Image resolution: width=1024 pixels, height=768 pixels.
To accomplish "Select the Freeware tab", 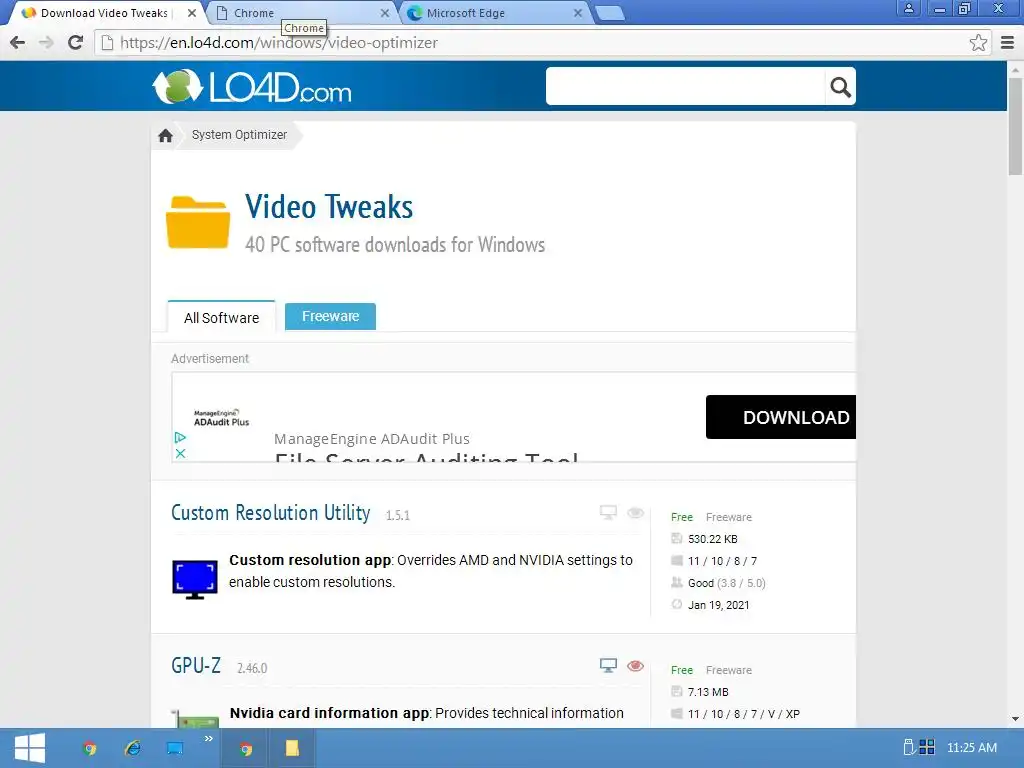I will pos(330,316).
